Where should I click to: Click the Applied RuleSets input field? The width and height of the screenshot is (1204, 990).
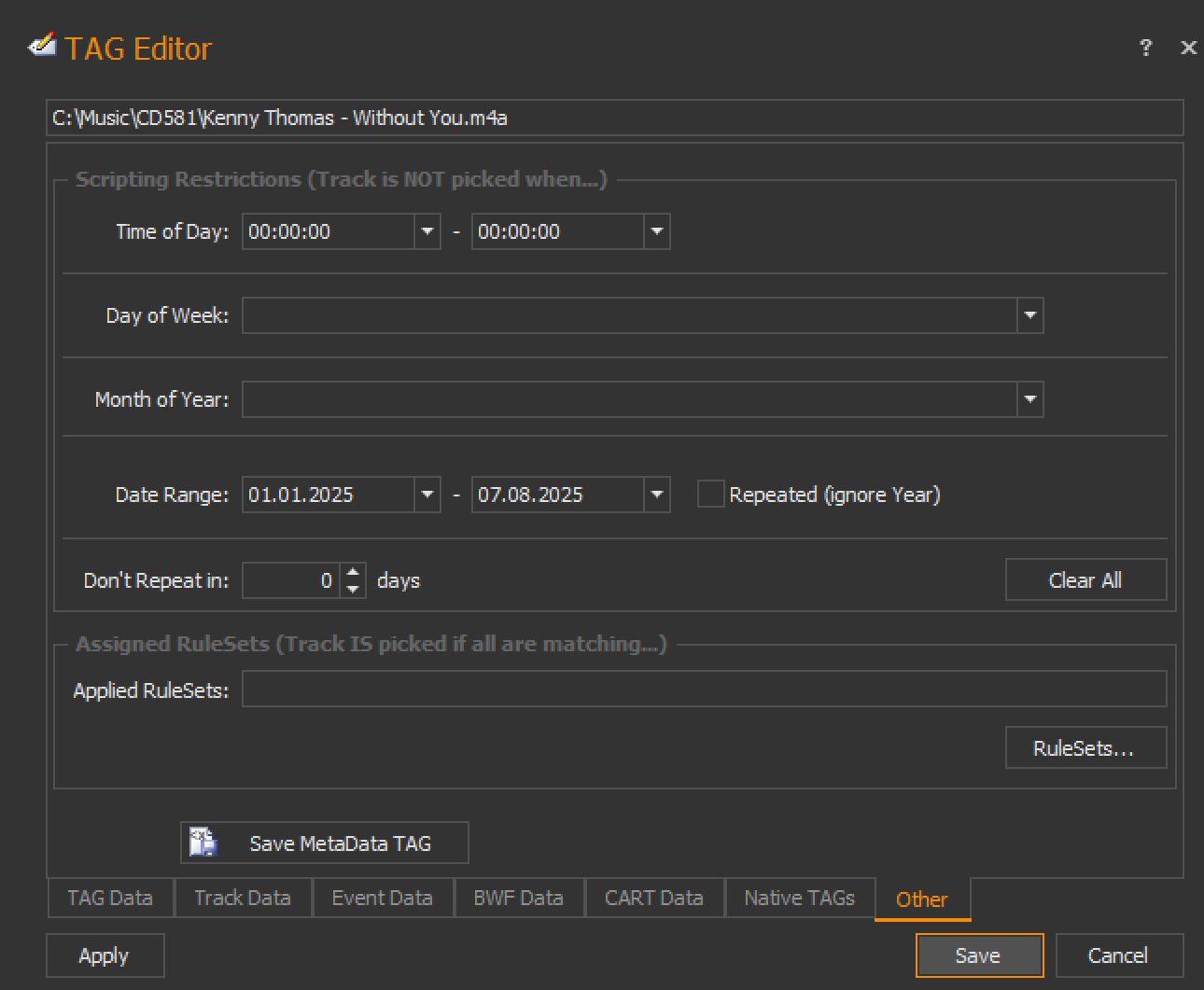pos(704,690)
